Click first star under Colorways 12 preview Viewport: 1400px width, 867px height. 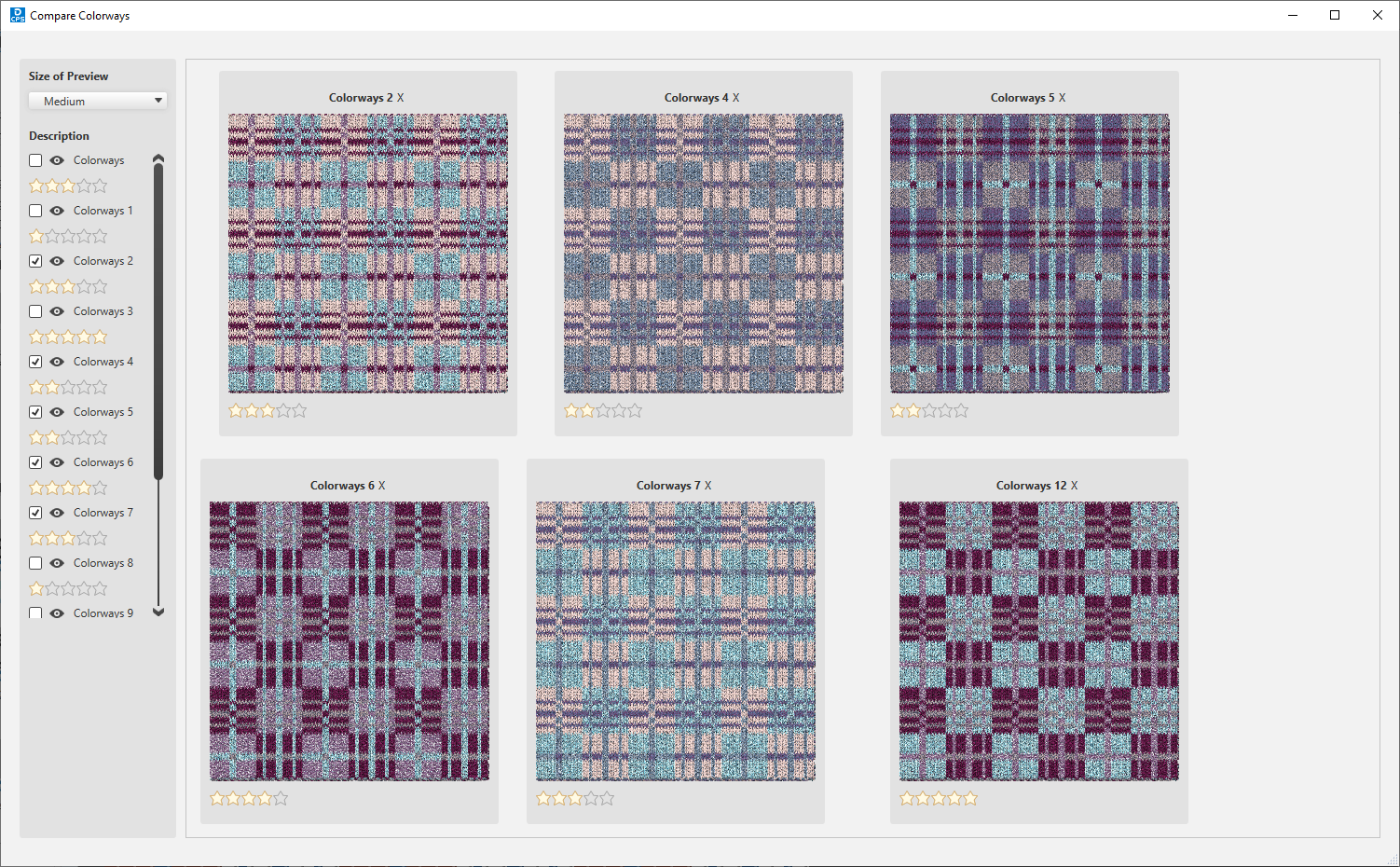pos(907,799)
